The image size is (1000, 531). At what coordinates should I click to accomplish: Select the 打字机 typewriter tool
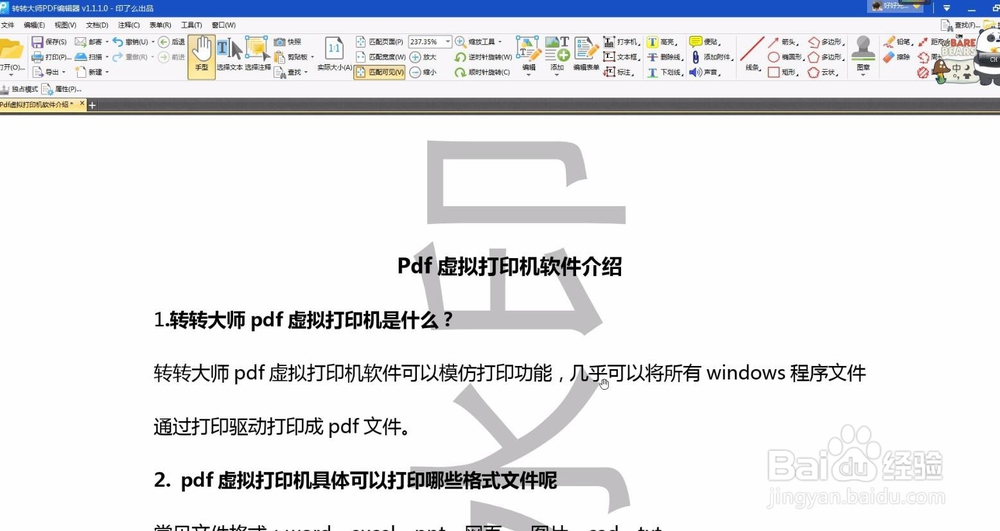point(621,41)
